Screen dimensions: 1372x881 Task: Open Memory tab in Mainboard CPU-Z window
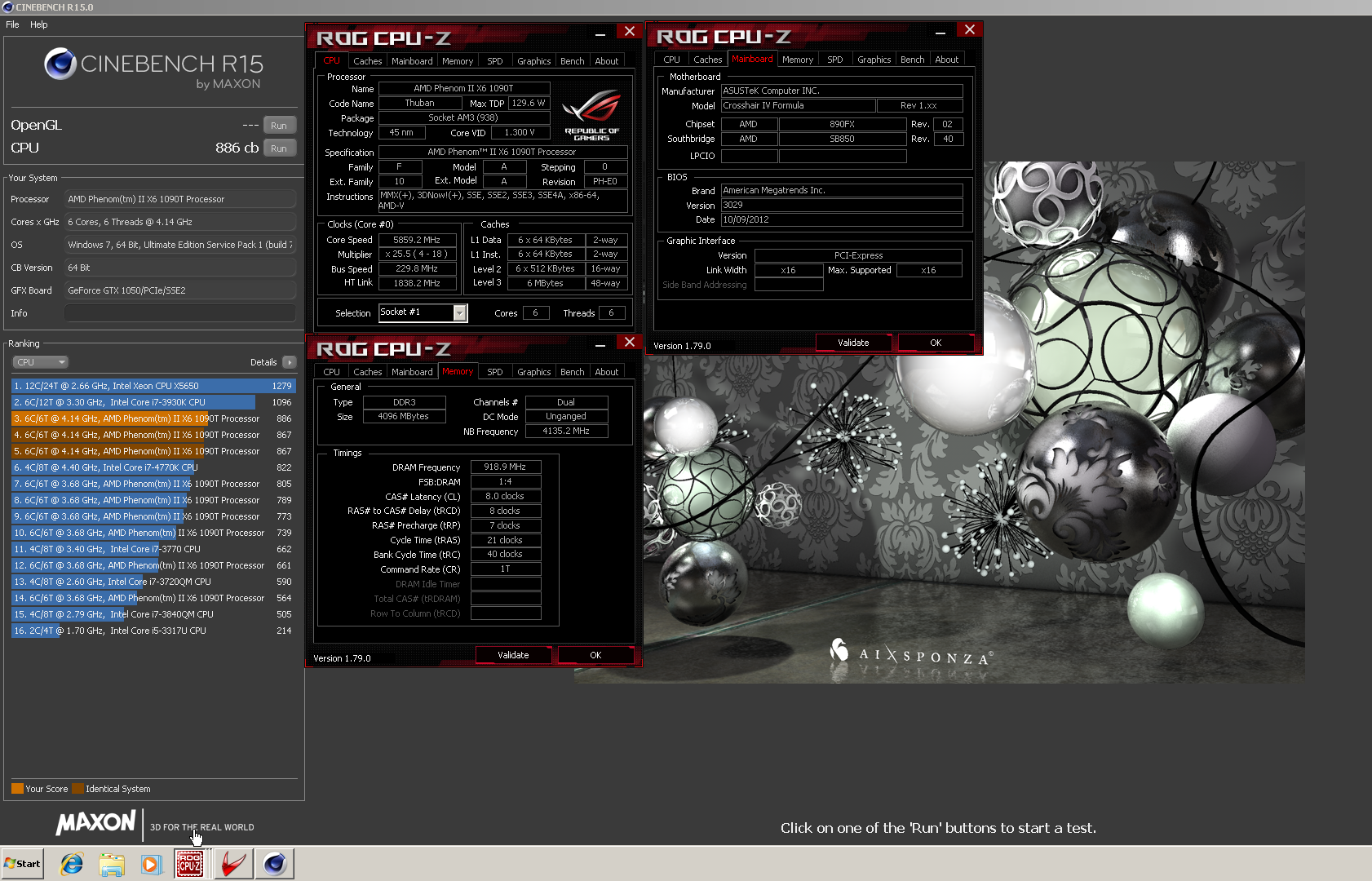pyautogui.click(x=798, y=60)
